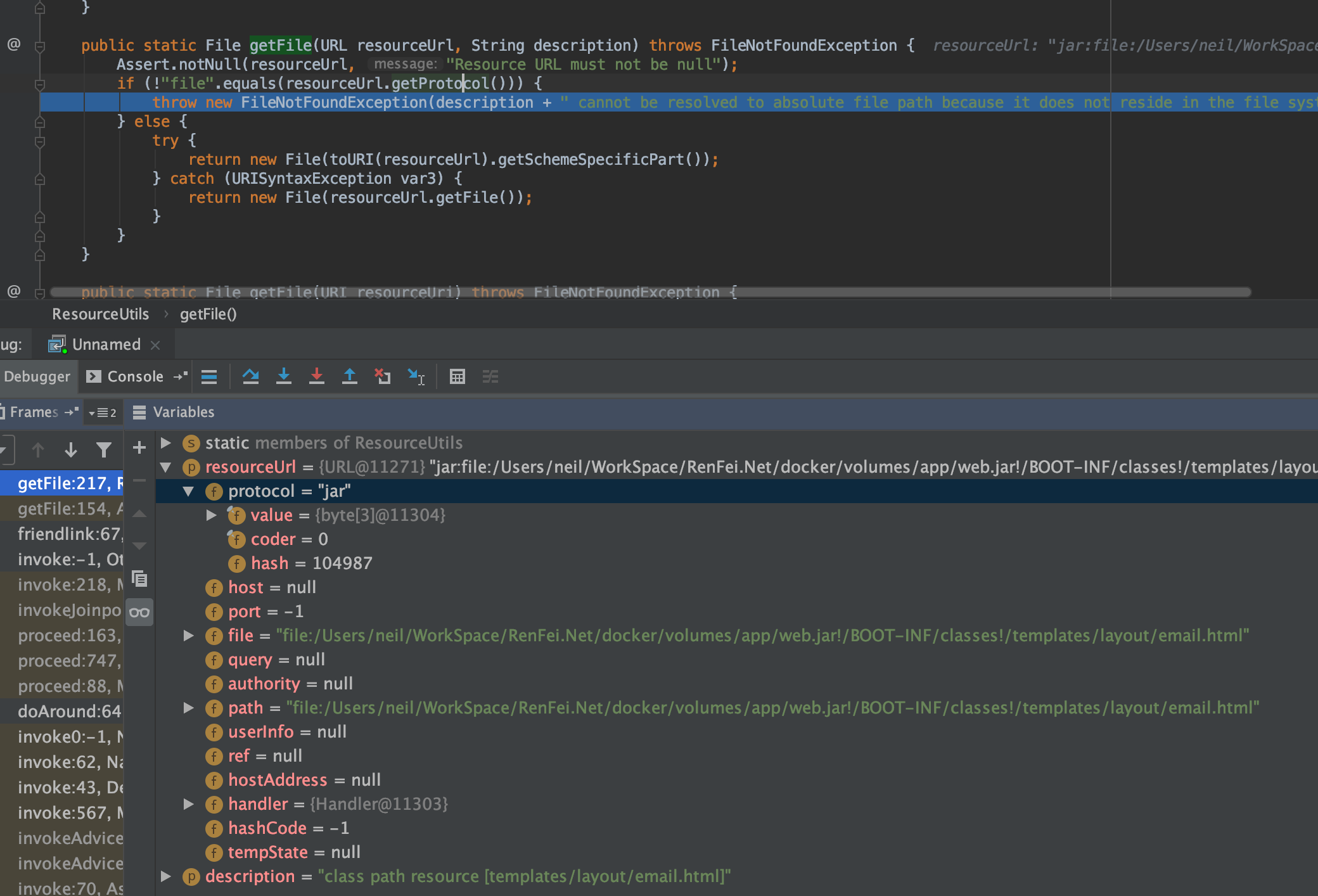Viewport: 1318px width, 896px height.
Task: Expand static members of ResourceUtils
Action: (x=166, y=442)
